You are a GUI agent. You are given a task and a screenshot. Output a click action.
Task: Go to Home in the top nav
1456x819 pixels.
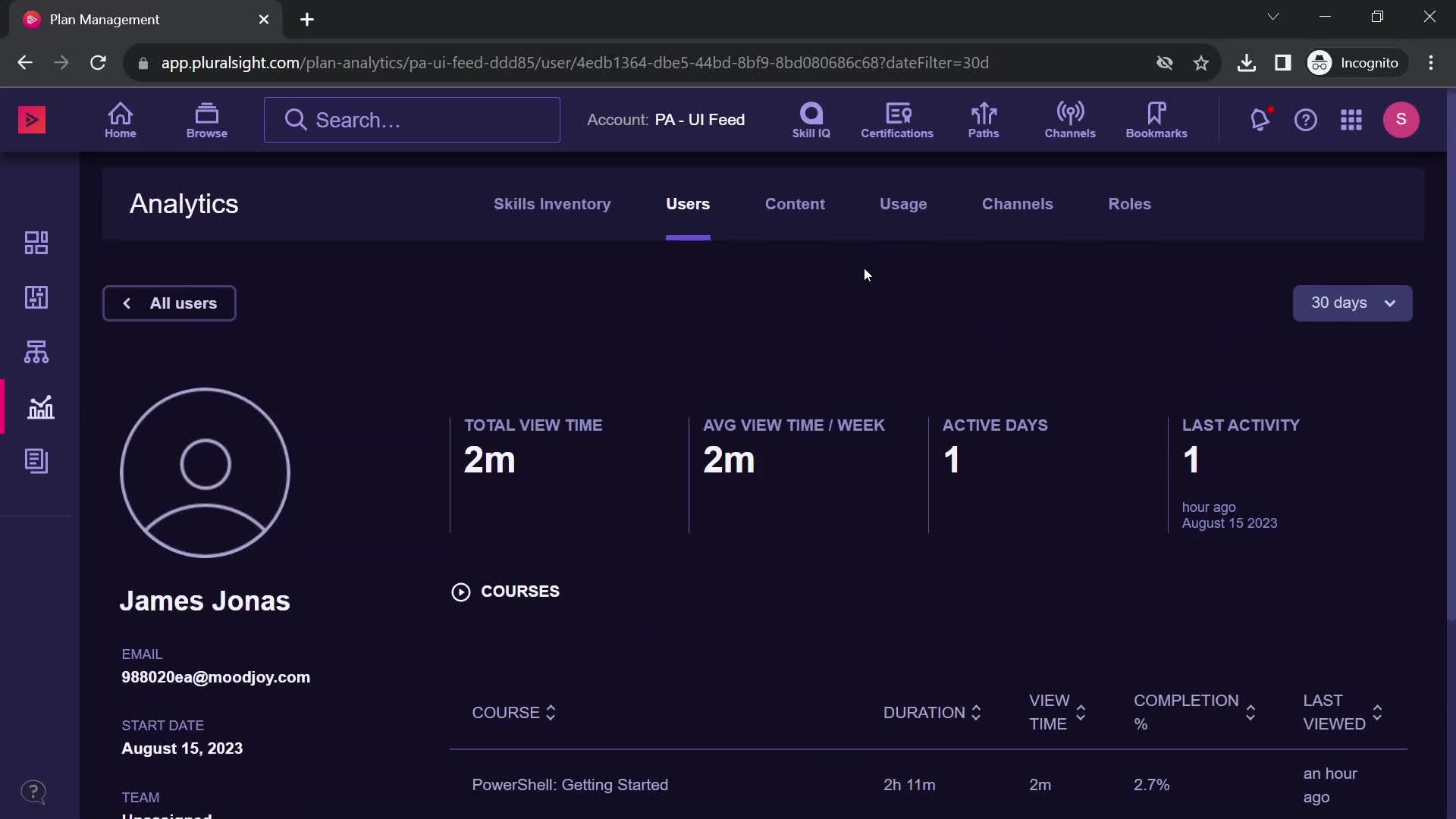(x=121, y=120)
